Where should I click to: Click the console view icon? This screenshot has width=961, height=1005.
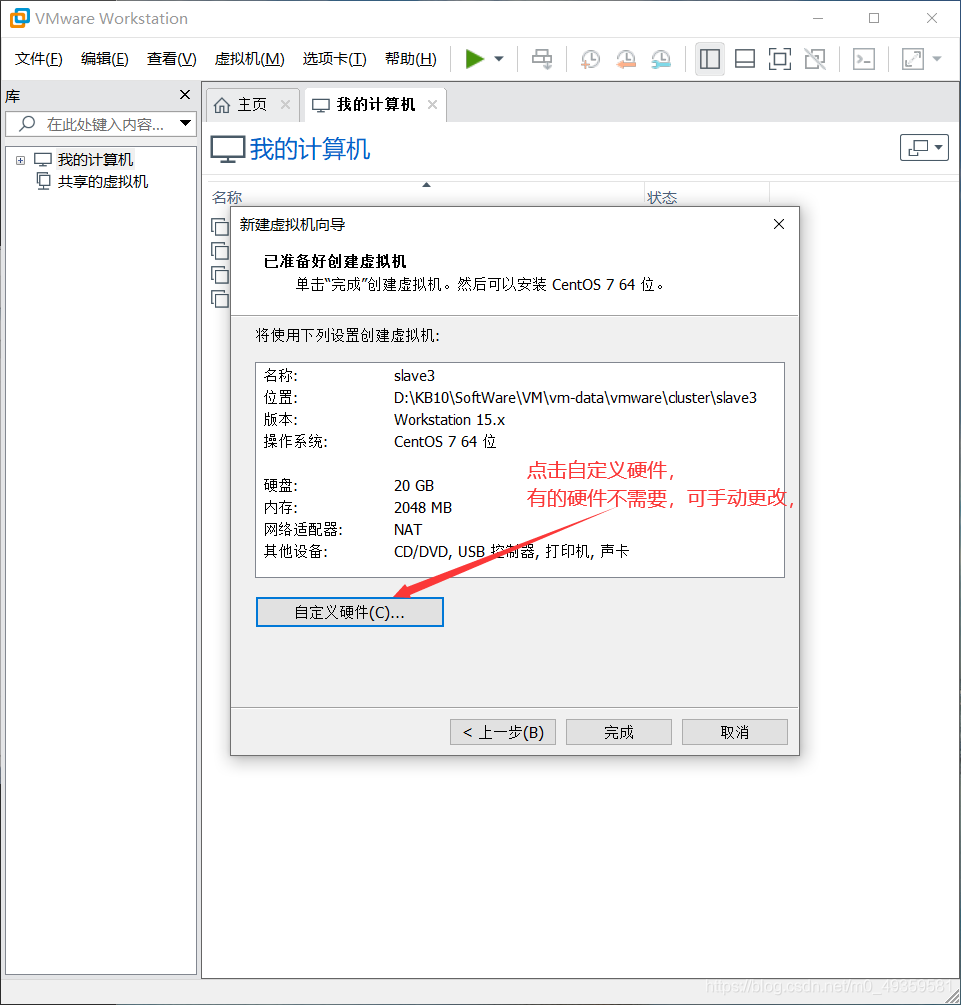point(864,59)
